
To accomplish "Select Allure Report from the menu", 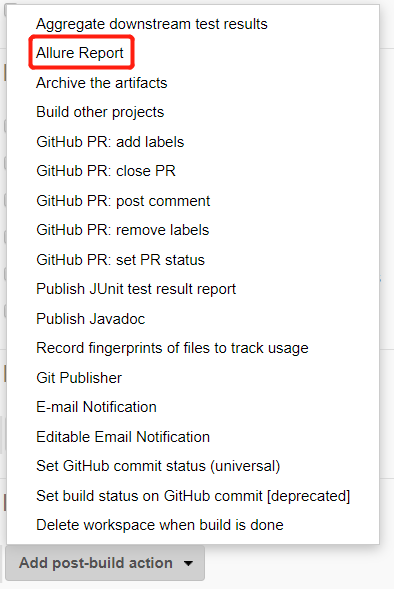I will click(x=80, y=53).
